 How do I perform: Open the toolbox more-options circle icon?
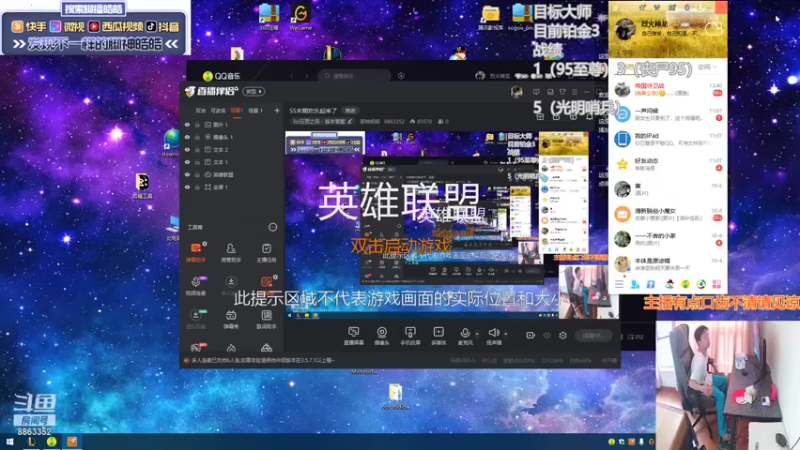tap(273, 227)
